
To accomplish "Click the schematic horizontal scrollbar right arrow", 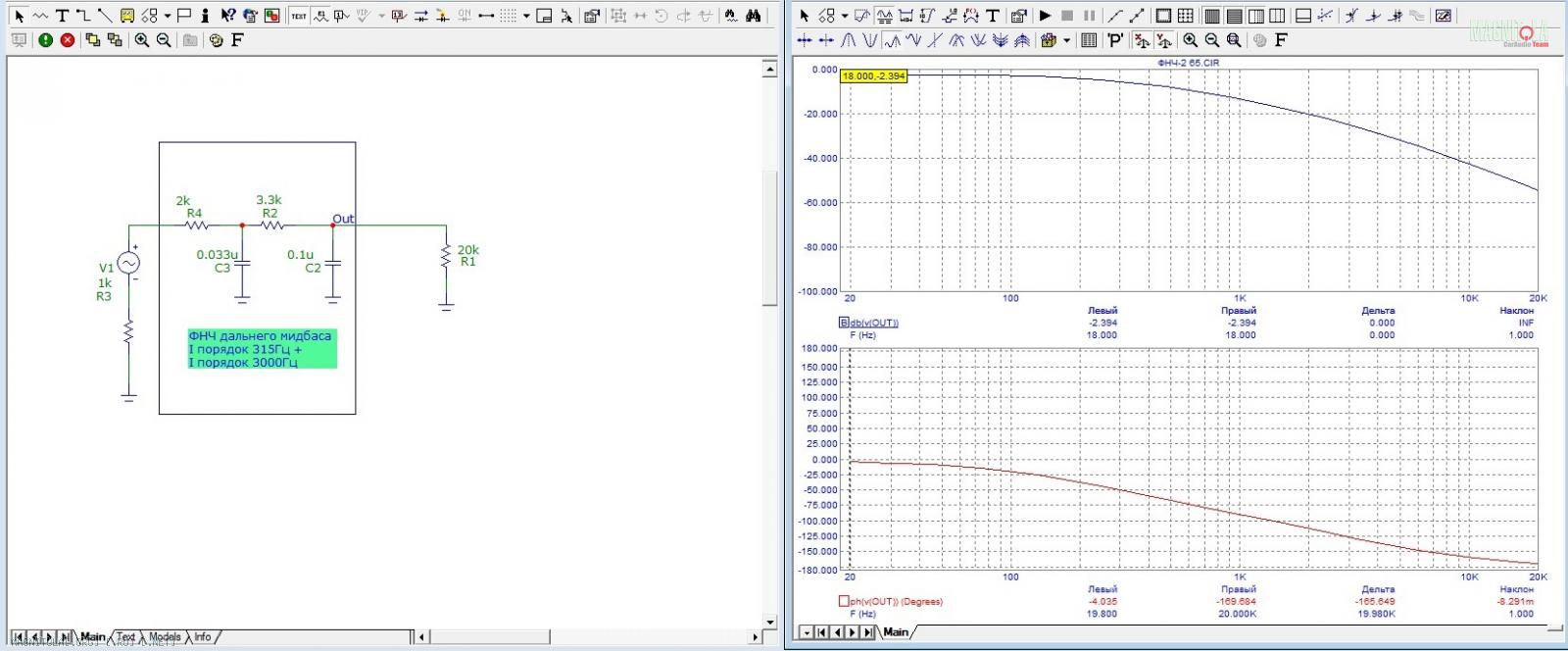I will click(756, 637).
